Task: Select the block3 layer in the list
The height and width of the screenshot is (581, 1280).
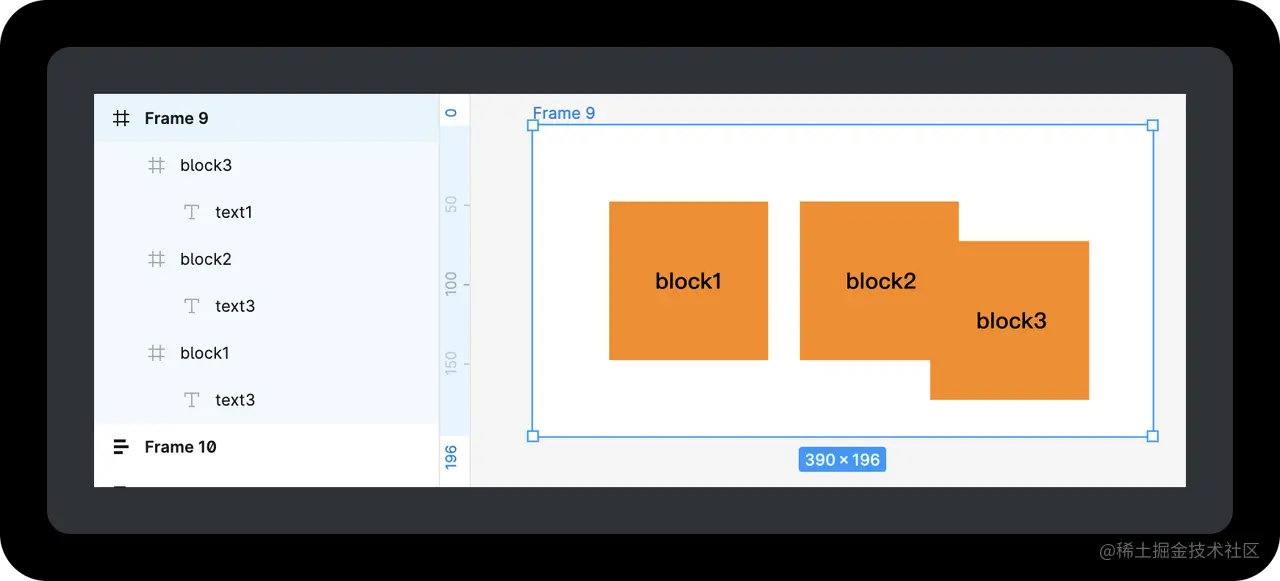Action: (266, 165)
